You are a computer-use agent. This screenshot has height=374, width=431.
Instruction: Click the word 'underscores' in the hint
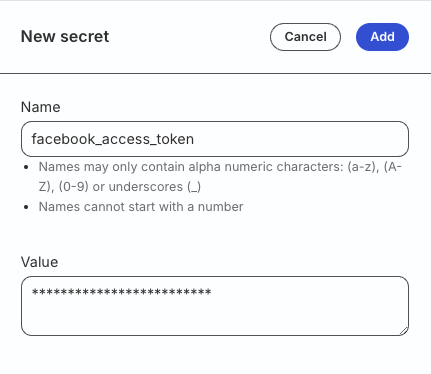pyautogui.click(x=146, y=187)
